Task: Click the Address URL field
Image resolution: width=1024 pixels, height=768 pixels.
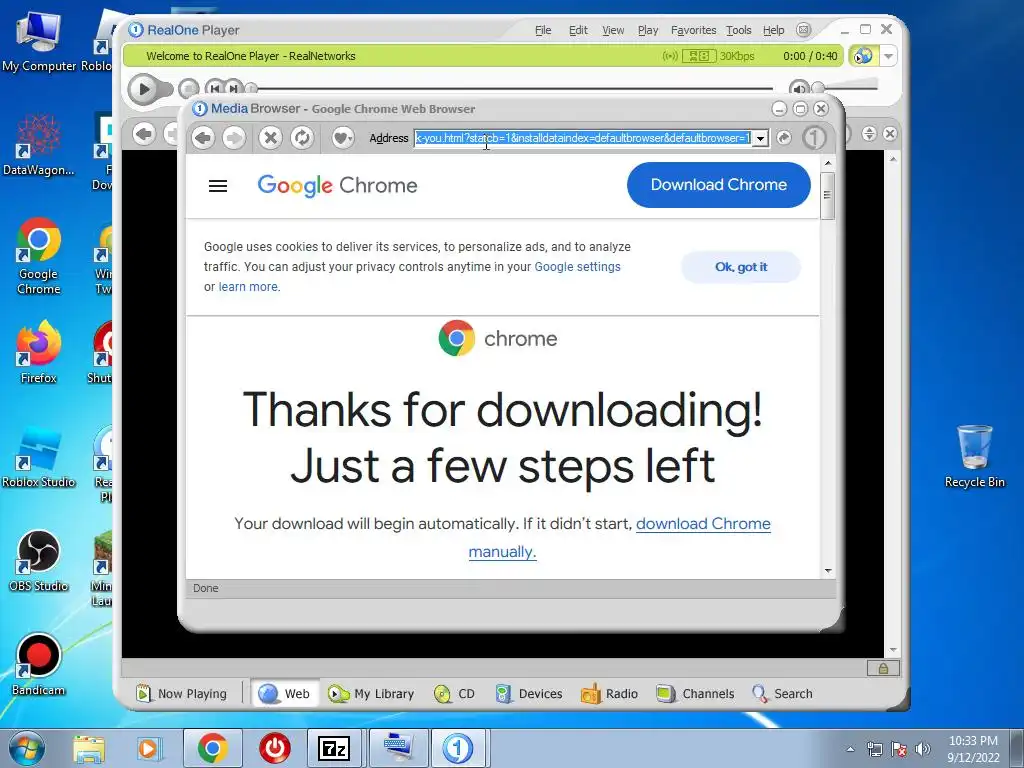Action: pyautogui.click(x=584, y=138)
